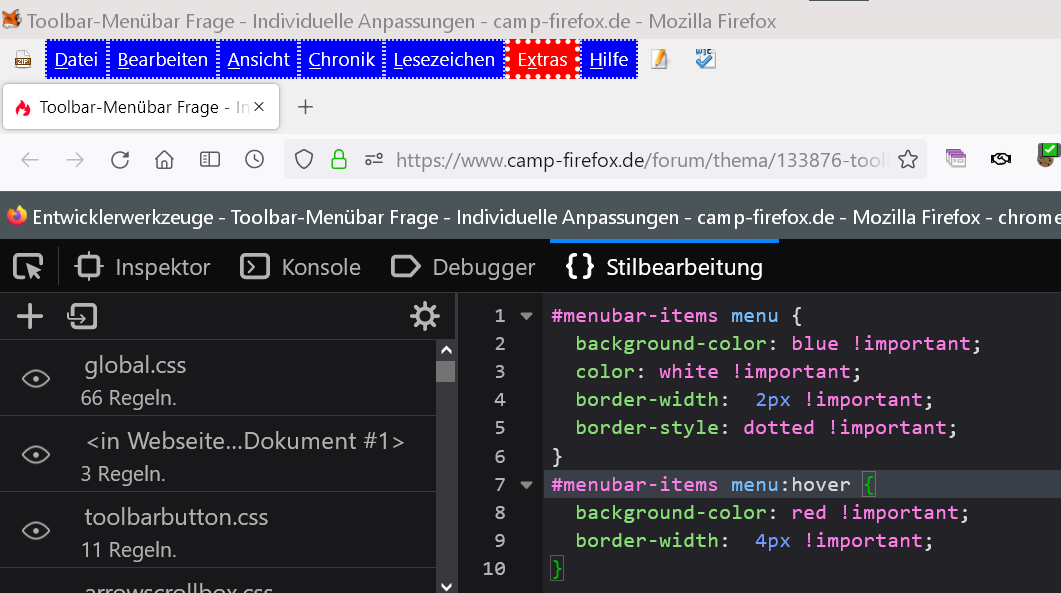Select the Stilbearbeitung panel tab
This screenshot has width=1061, height=593.
[664, 267]
